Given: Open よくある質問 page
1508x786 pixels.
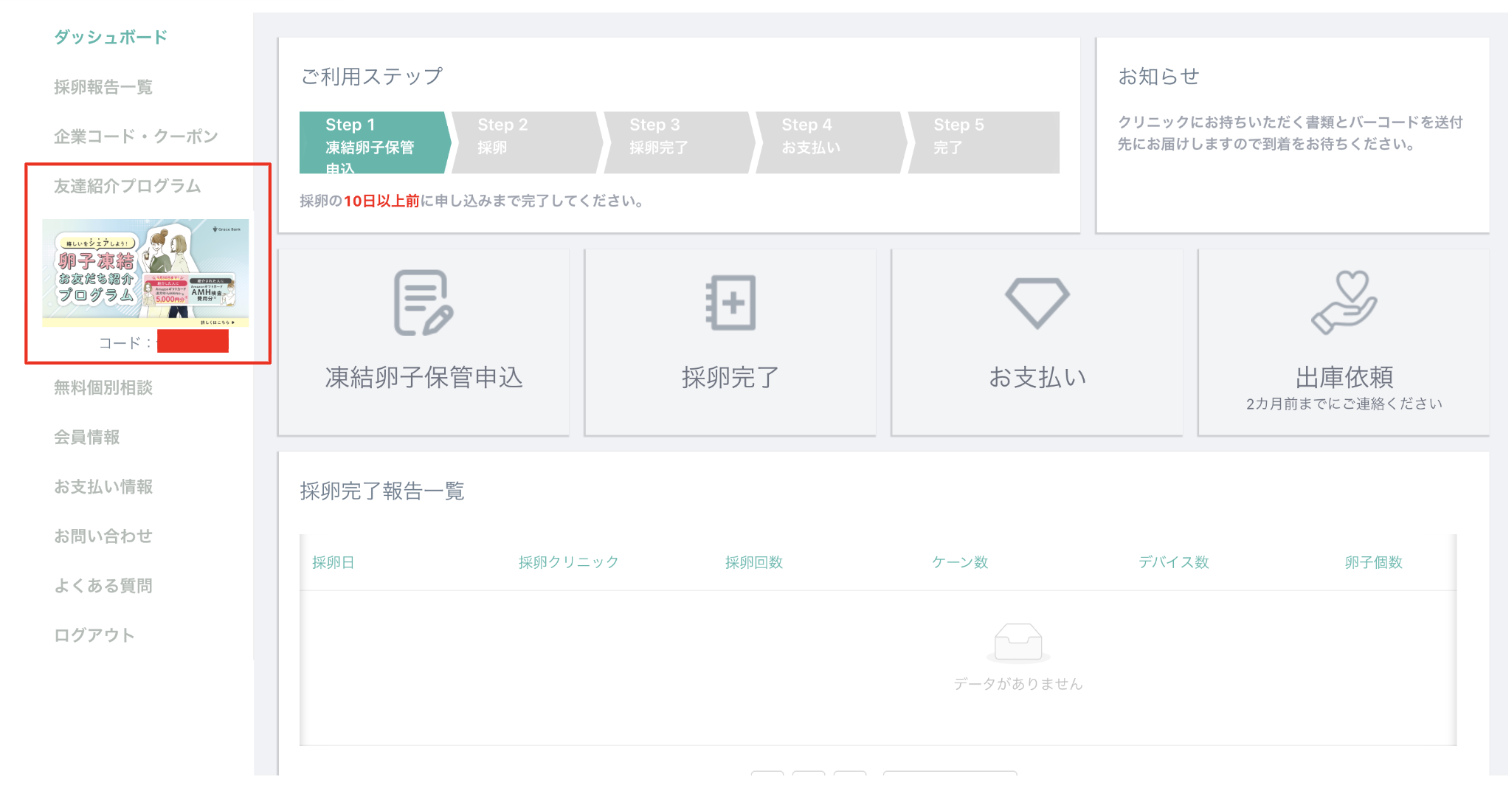Looking at the screenshot, I should tap(103, 586).
